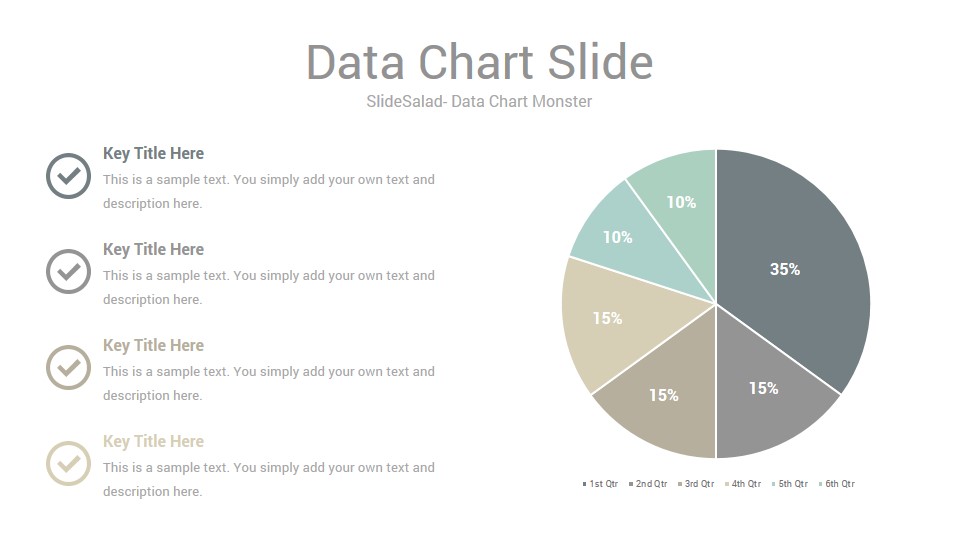This screenshot has width=960, height=540.
Task: Click the 4th Qtr legend entry
Action: tap(743, 484)
